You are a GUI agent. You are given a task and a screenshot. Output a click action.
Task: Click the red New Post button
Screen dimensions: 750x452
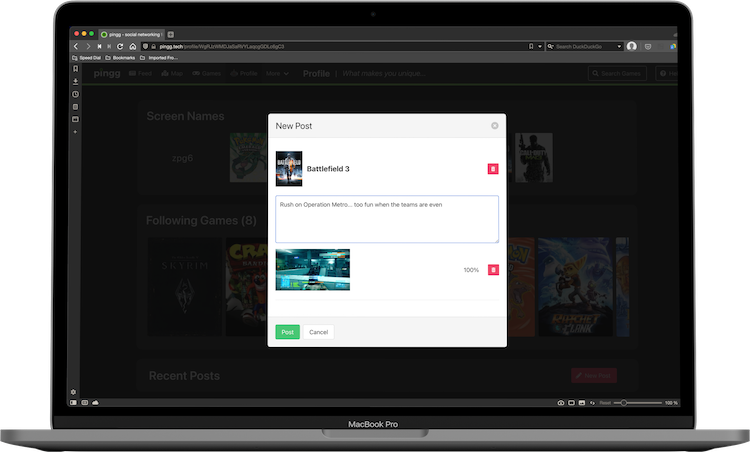(594, 375)
